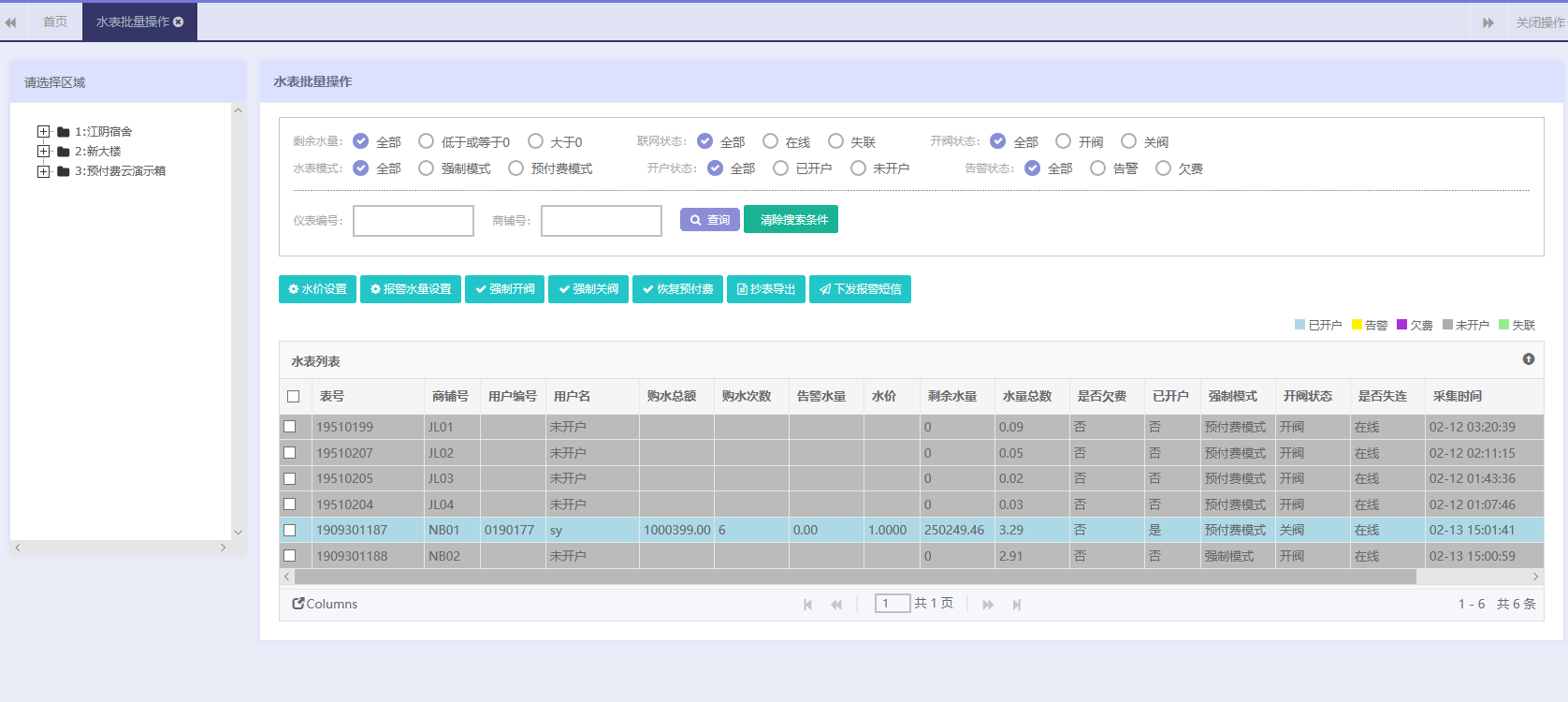Expand the 1:江阴宿舍 tree node
The height and width of the screenshot is (702, 1568).
click(43, 132)
